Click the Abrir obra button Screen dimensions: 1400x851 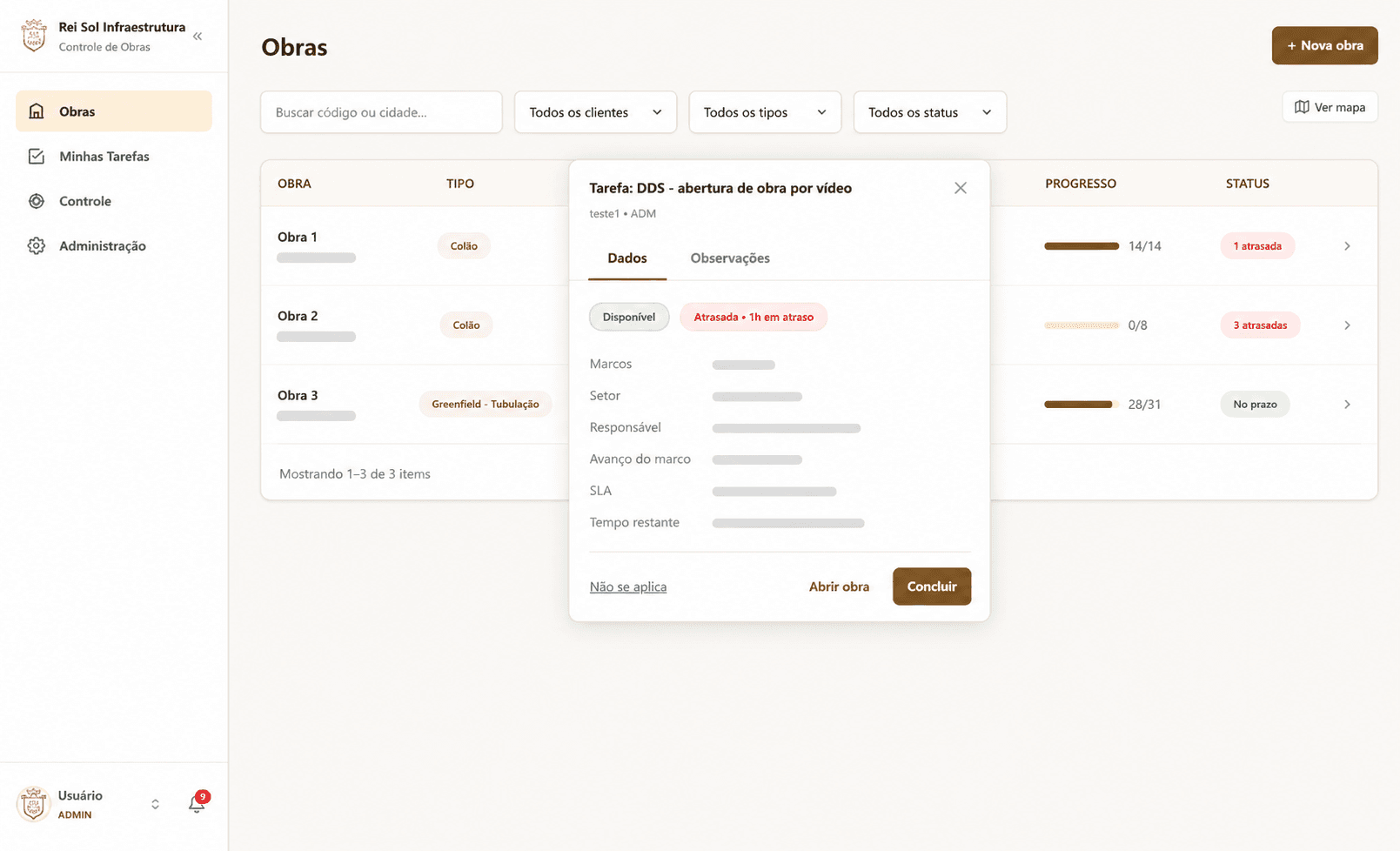click(x=839, y=586)
